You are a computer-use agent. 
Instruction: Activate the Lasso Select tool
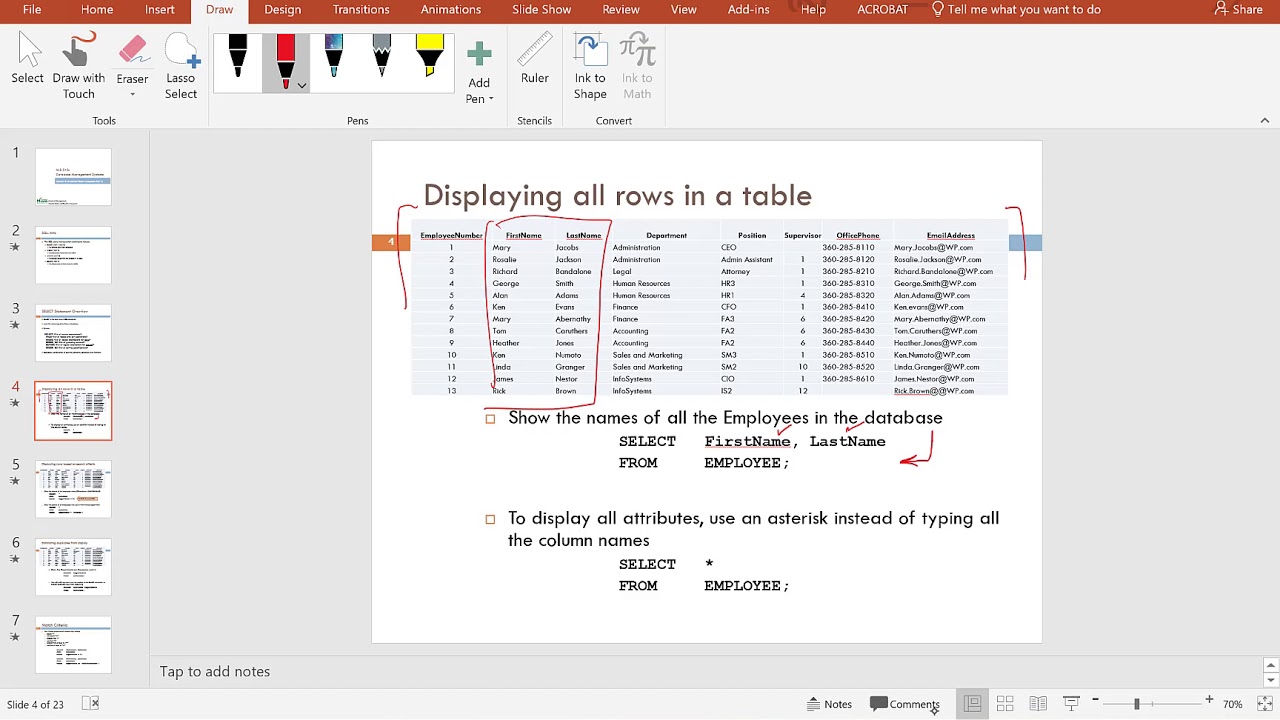pyautogui.click(x=181, y=66)
